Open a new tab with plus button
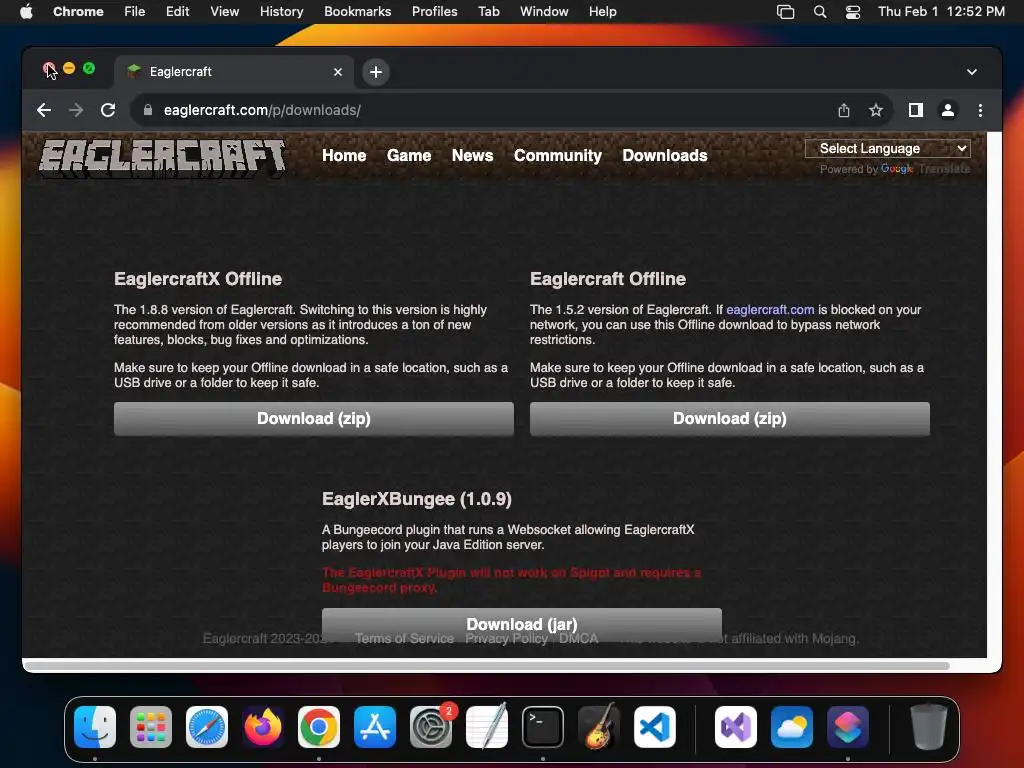Viewport: 1024px width, 768px height. point(376,72)
